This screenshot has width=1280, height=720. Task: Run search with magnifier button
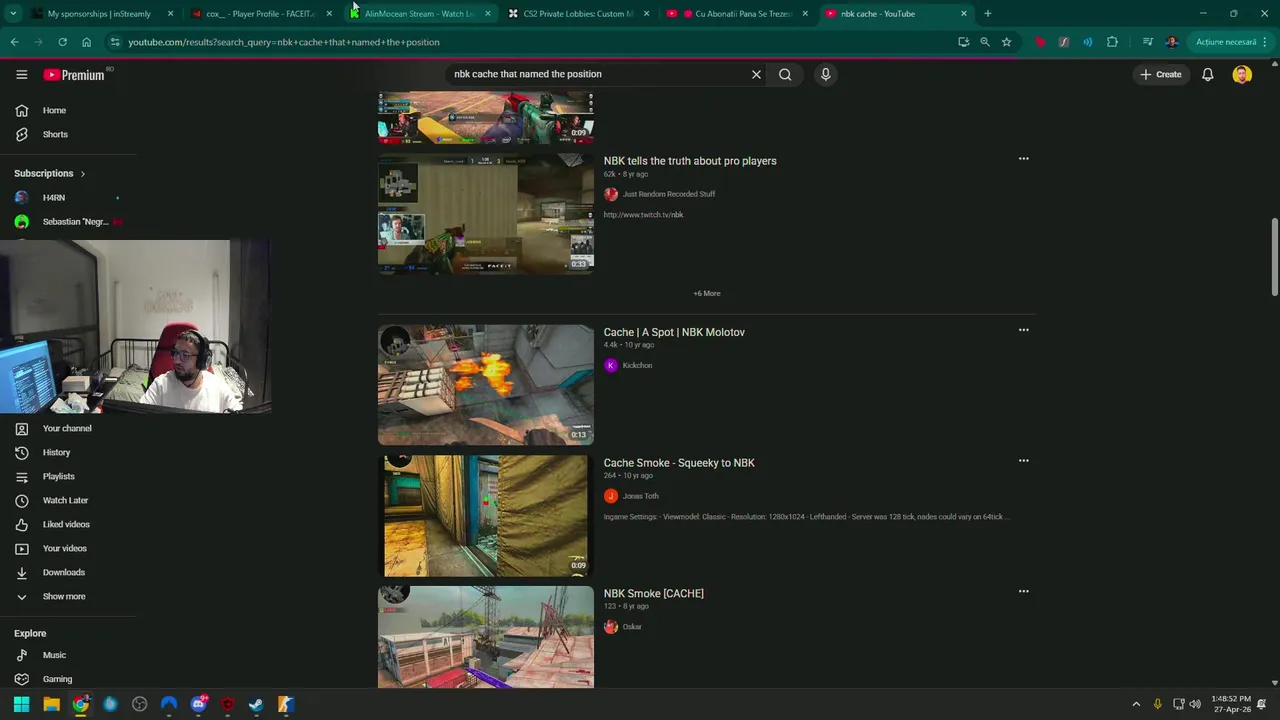(x=785, y=74)
